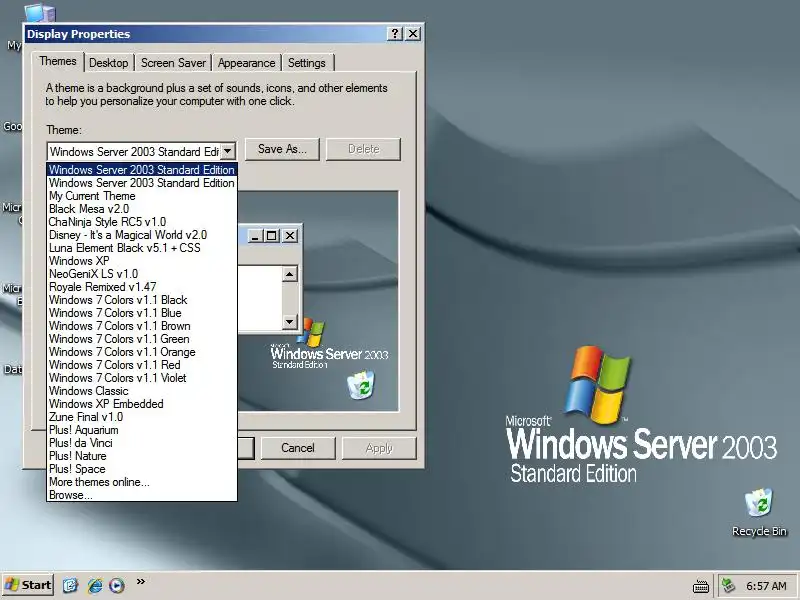Click the preview Recycle Bin icon
This screenshot has height=600, width=800.
click(x=361, y=385)
